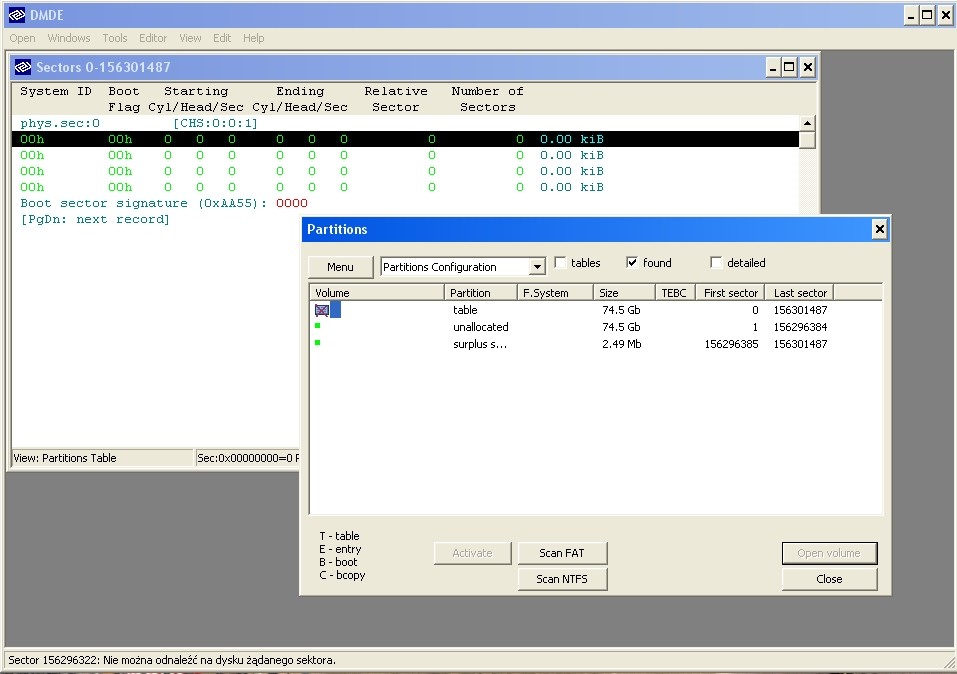The height and width of the screenshot is (674, 957).
Task: Click the '[CHS:0:0:1]' text
Action: [215, 123]
